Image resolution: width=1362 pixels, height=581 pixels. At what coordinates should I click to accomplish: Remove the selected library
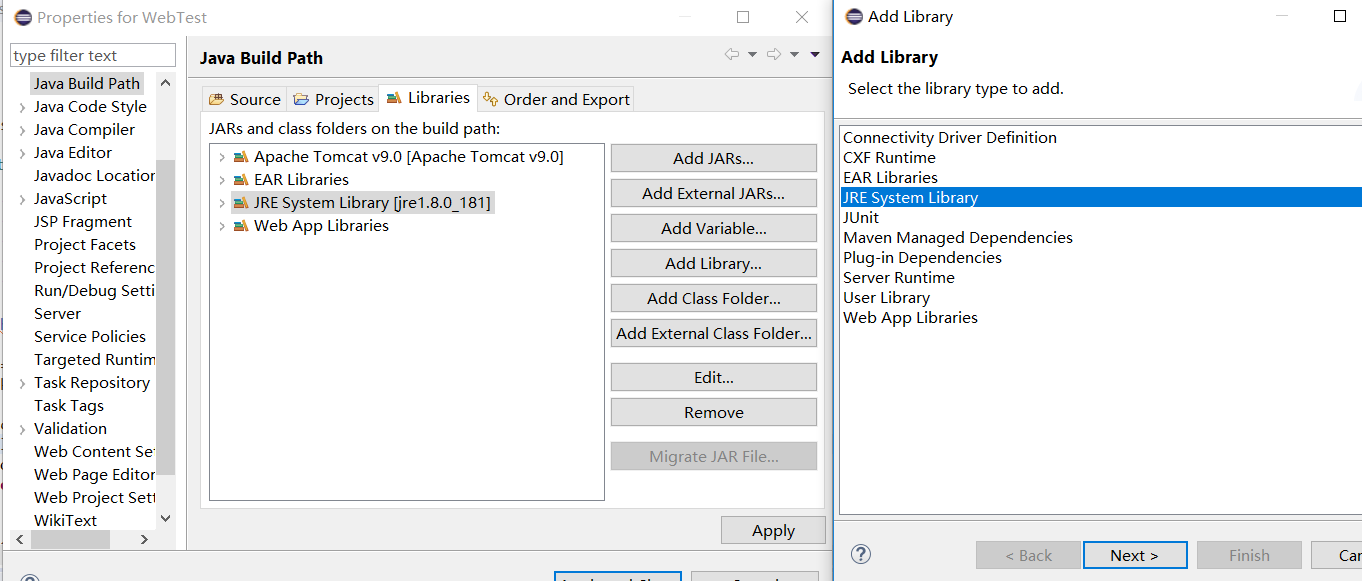(x=714, y=412)
